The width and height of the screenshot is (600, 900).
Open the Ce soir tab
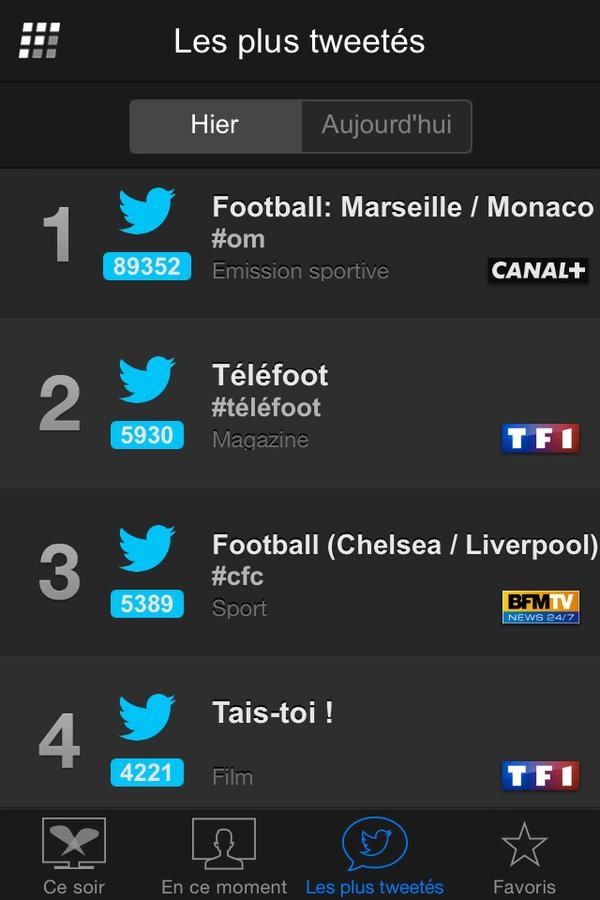pyautogui.click(x=74, y=856)
